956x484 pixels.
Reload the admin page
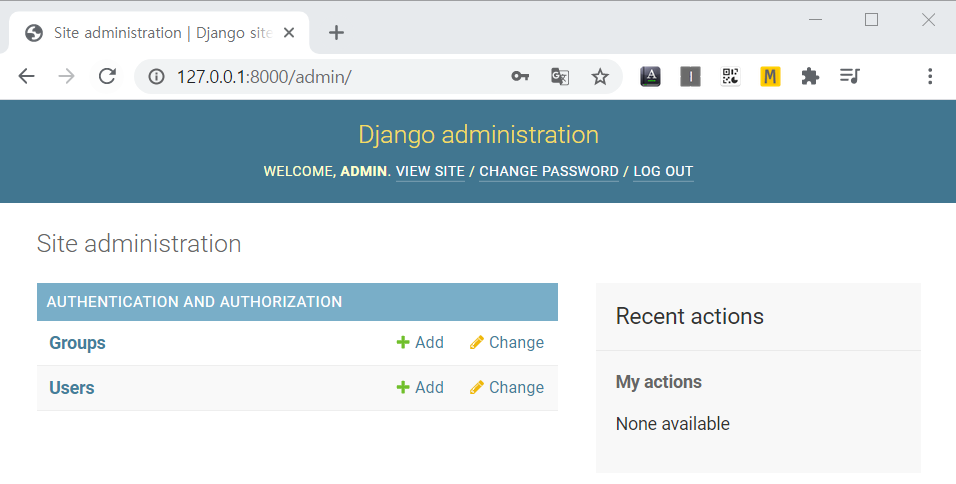point(107,76)
